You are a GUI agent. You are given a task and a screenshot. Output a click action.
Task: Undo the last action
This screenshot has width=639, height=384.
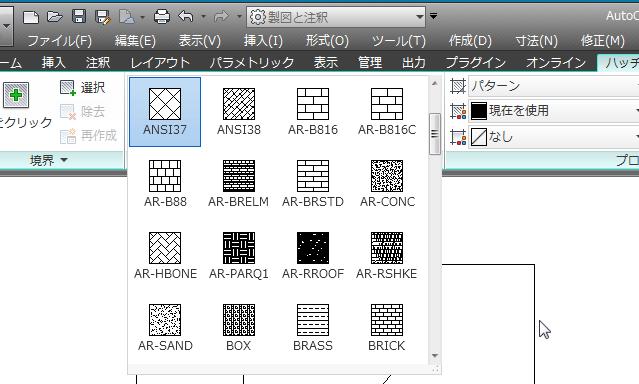click(x=186, y=17)
